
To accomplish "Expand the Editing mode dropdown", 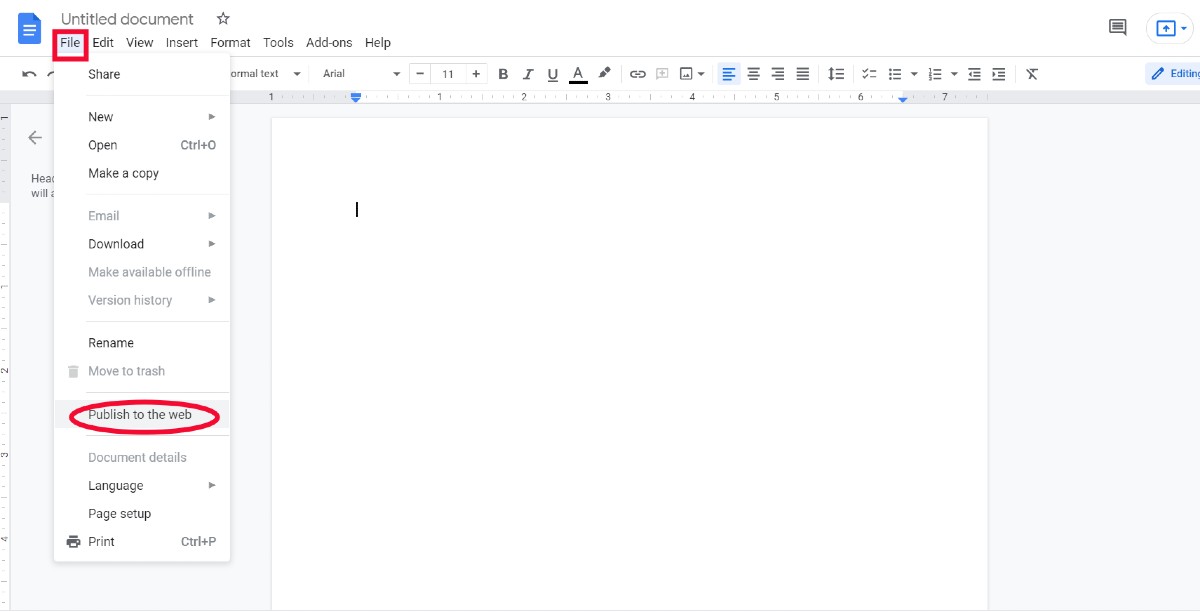I will (1175, 73).
